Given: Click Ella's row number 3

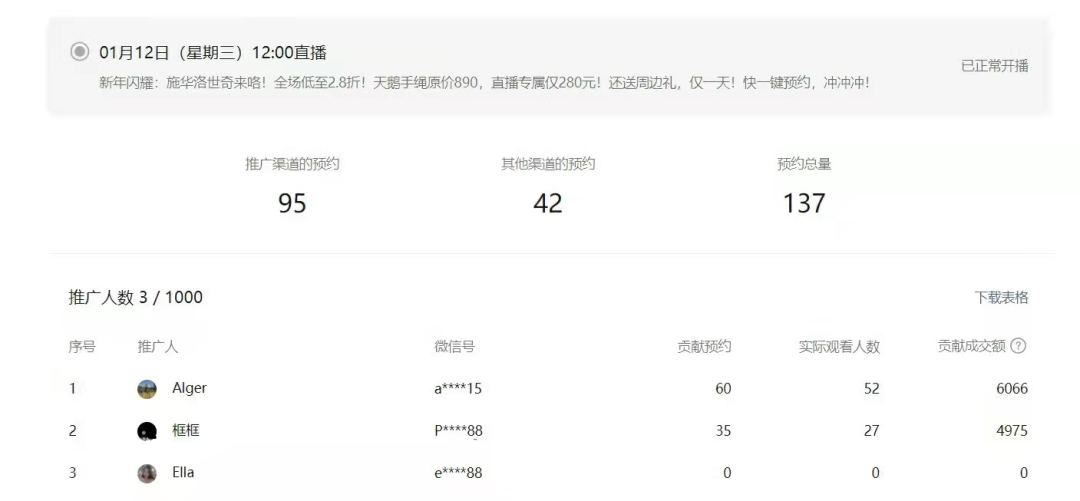Looking at the screenshot, I should [72, 473].
